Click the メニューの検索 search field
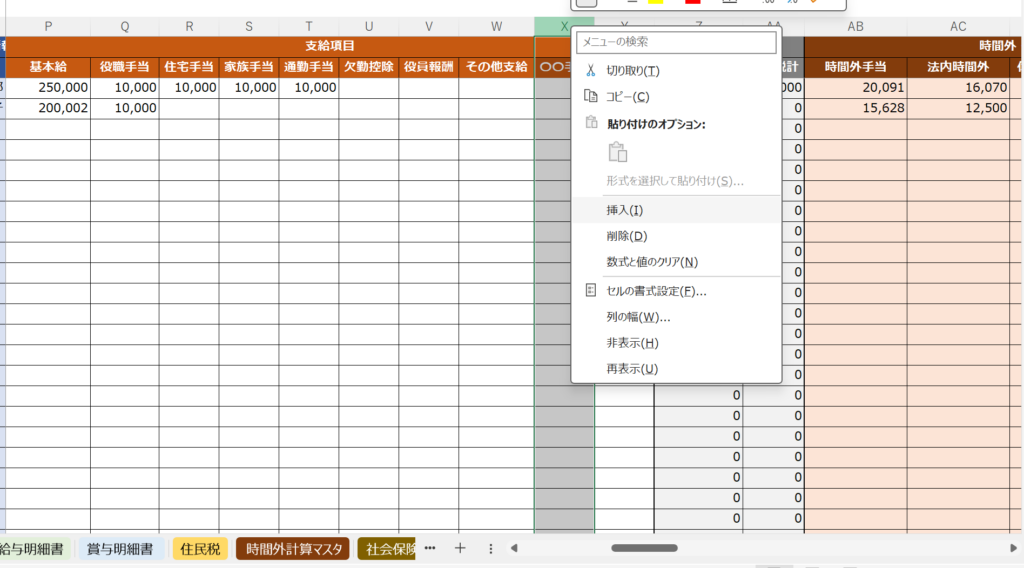The height and width of the screenshot is (568, 1024). point(676,42)
